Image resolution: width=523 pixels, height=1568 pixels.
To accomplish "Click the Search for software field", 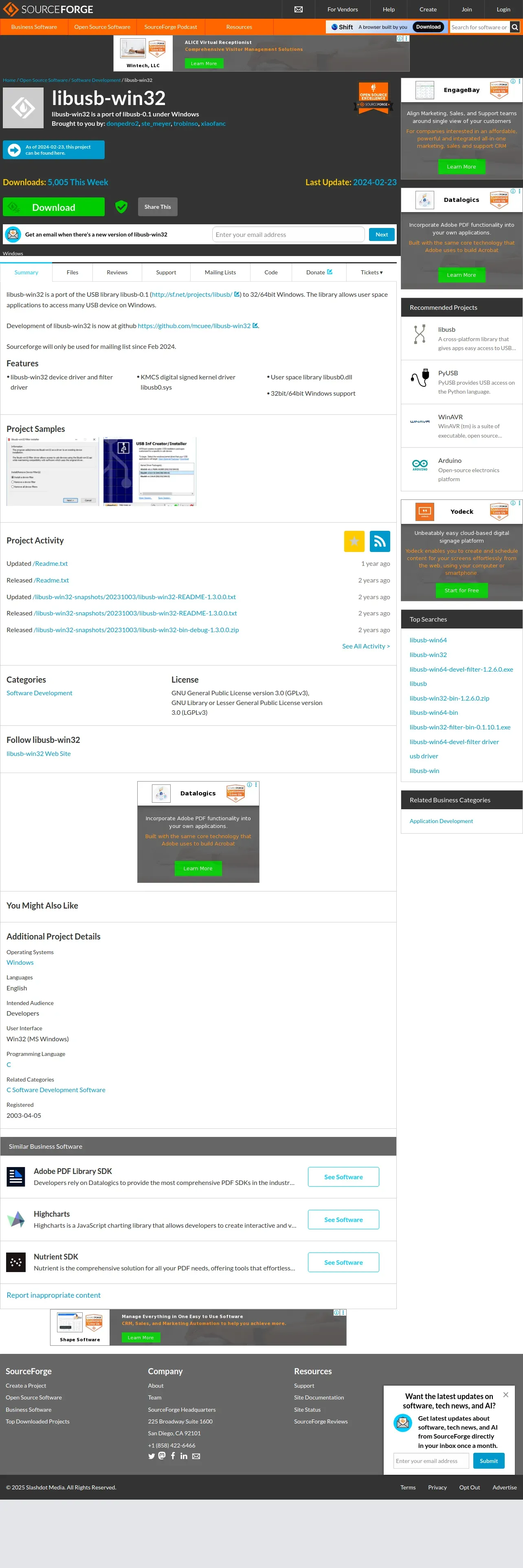I will click(480, 27).
